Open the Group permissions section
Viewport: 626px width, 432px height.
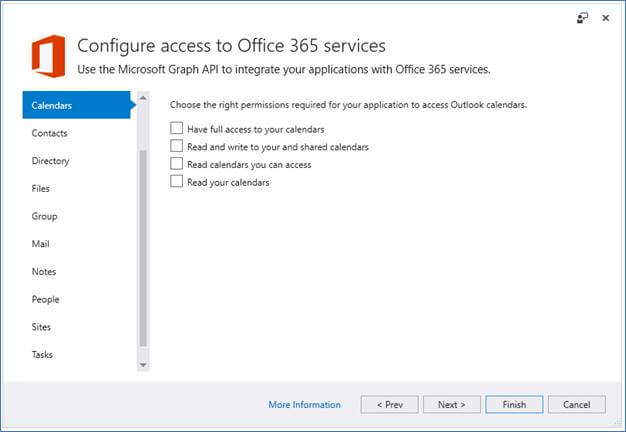44,216
